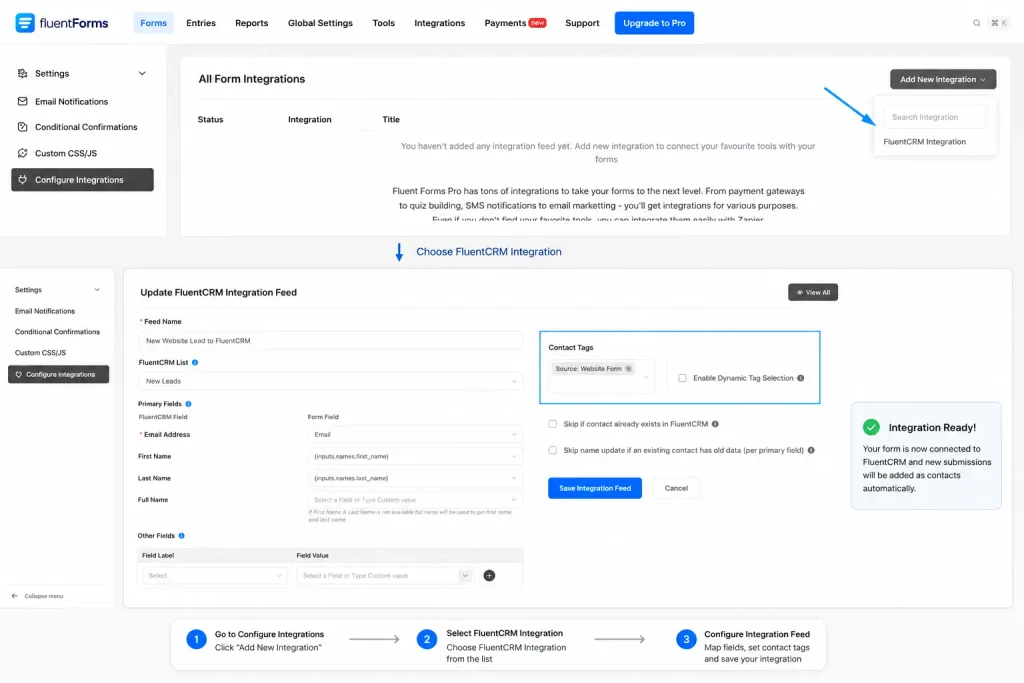This screenshot has width=1024, height=683.
Task: Go to the Entries menu
Action: tap(200, 23)
